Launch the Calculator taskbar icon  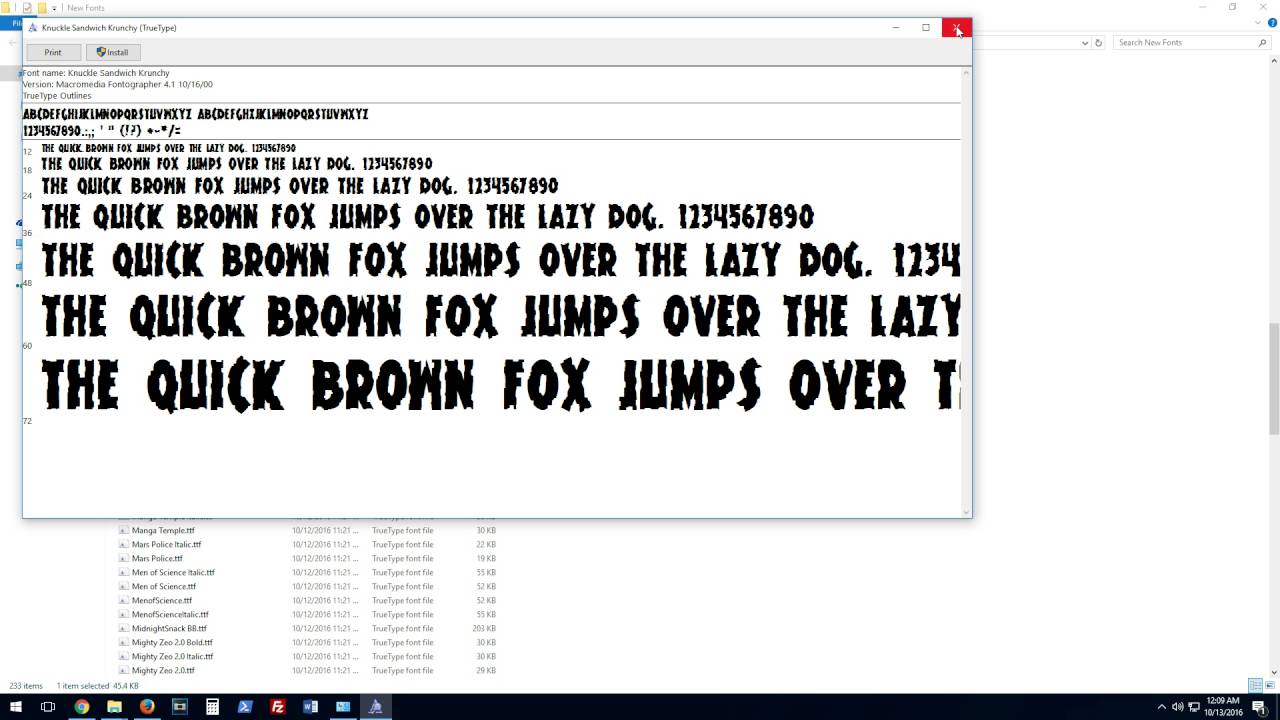(212, 707)
